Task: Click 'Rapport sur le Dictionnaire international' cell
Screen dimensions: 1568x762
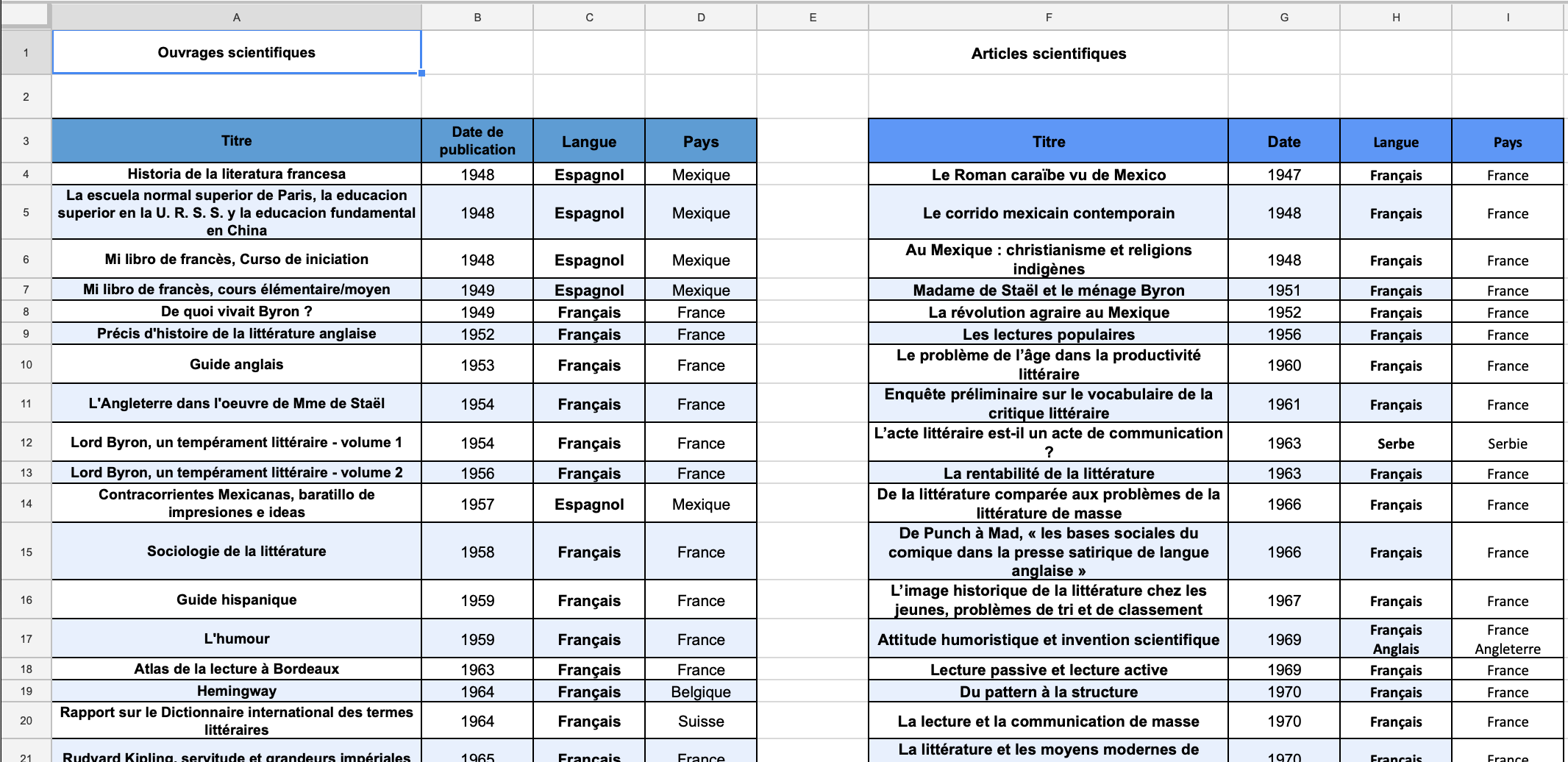Action: (236, 721)
